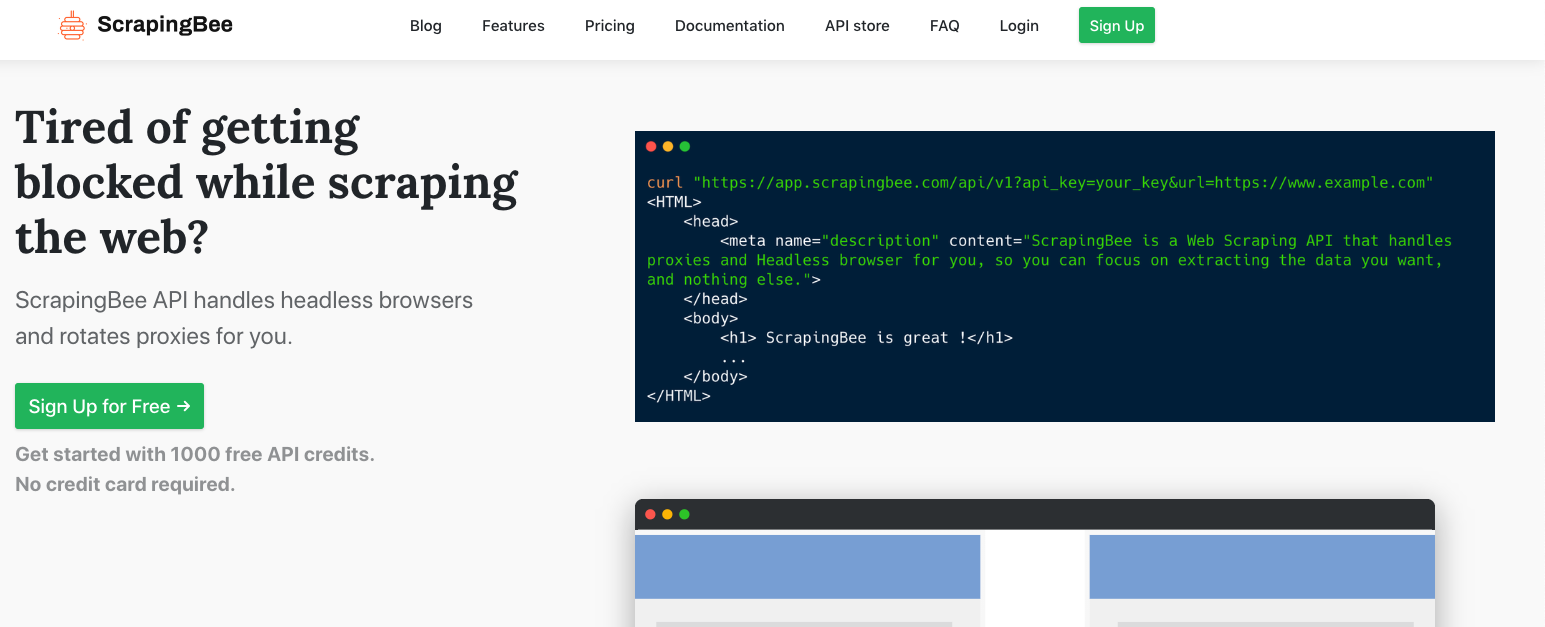Click the red dot in the code terminal window
This screenshot has width=1545, height=627.
tap(651, 147)
